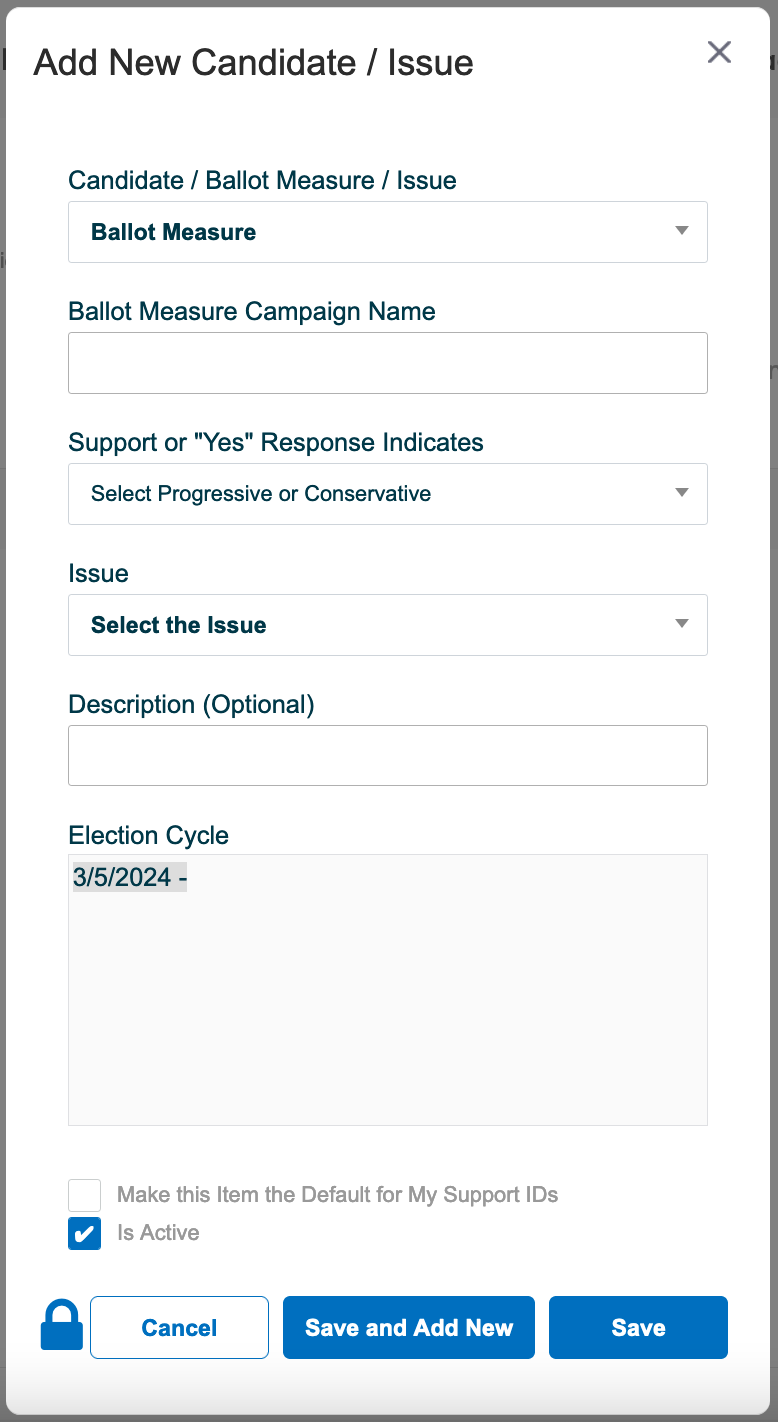The width and height of the screenshot is (778, 1422).
Task: Click the arrow on Ballot Measure combo box
Action: [682, 231]
